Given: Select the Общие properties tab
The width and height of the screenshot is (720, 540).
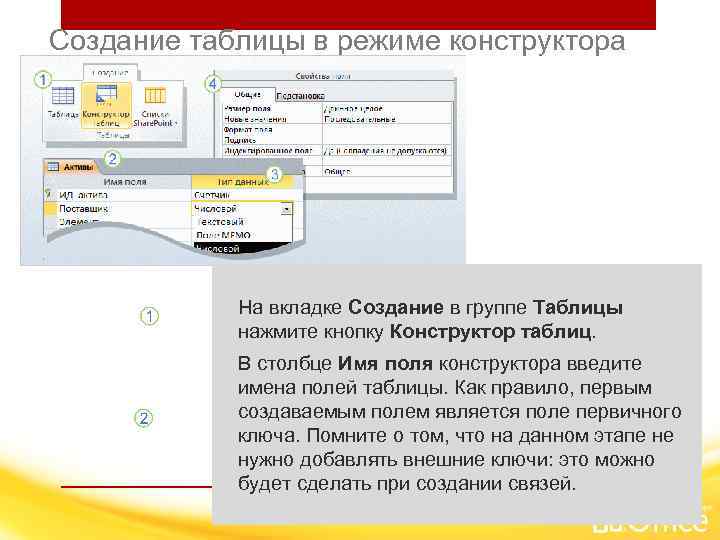Looking at the screenshot, I should tap(248, 95).
